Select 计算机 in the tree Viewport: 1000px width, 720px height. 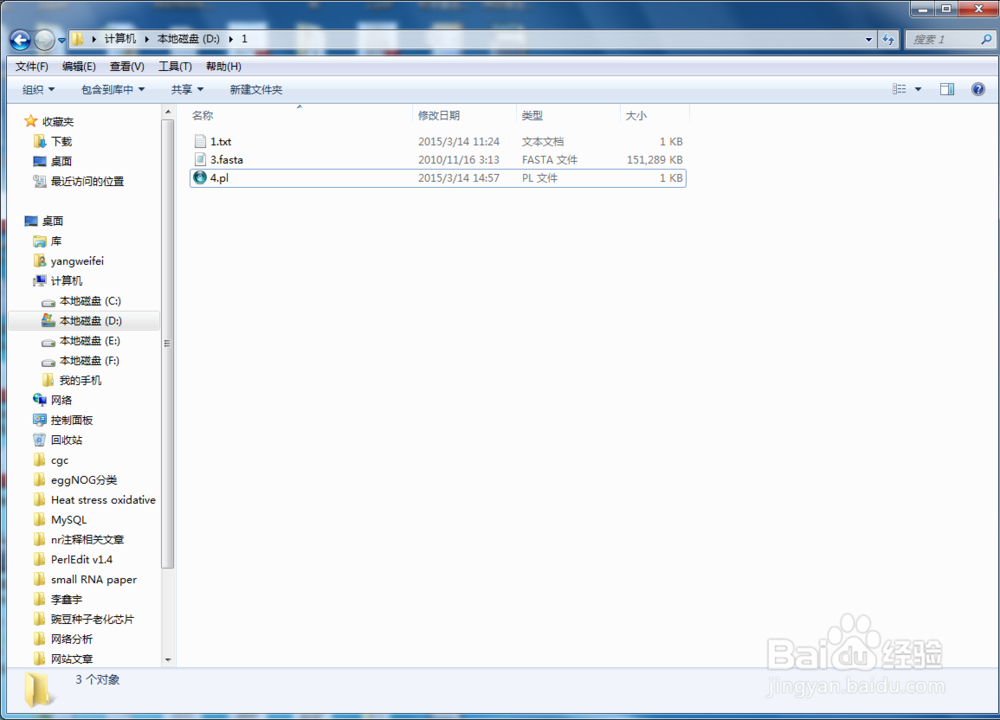click(x=66, y=281)
